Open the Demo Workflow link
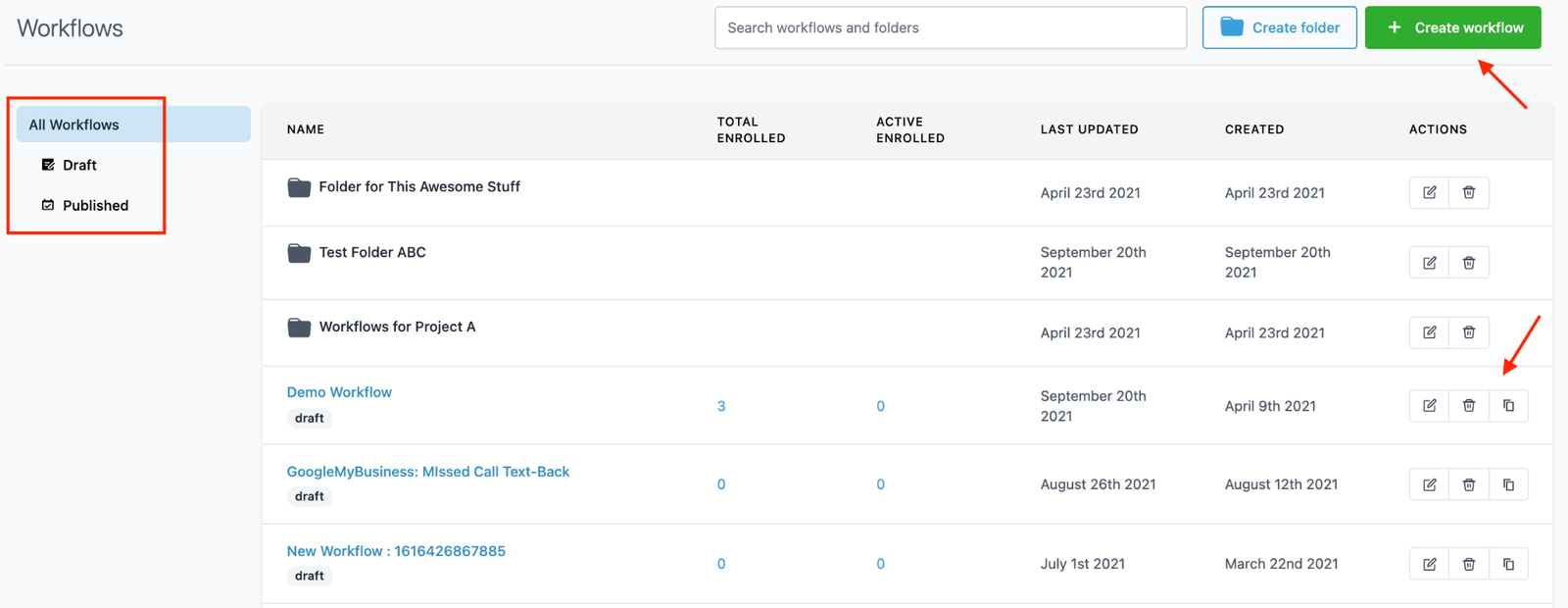The height and width of the screenshot is (608, 1568). (x=339, y=392)
